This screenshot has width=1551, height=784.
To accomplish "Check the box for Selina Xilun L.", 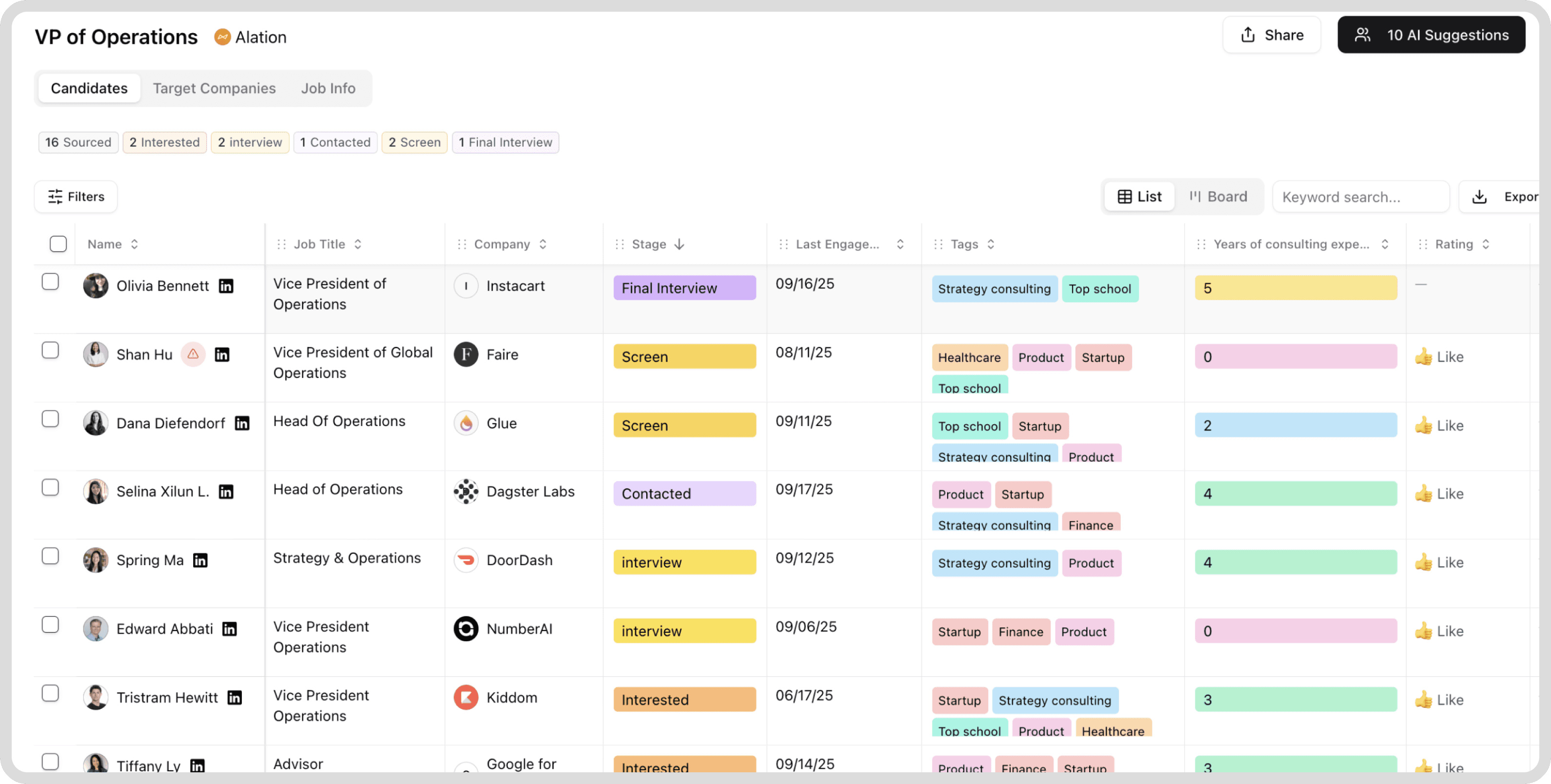I will pyautogui.click(x=51, y=488).
